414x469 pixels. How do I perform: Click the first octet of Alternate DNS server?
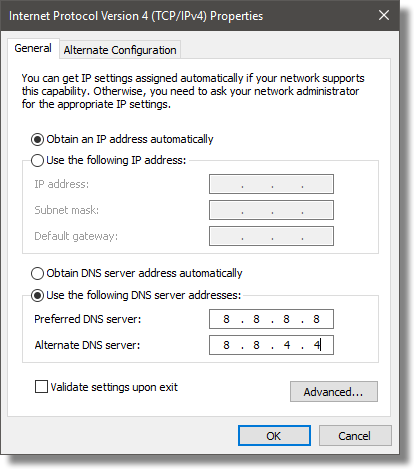(226, 345)
